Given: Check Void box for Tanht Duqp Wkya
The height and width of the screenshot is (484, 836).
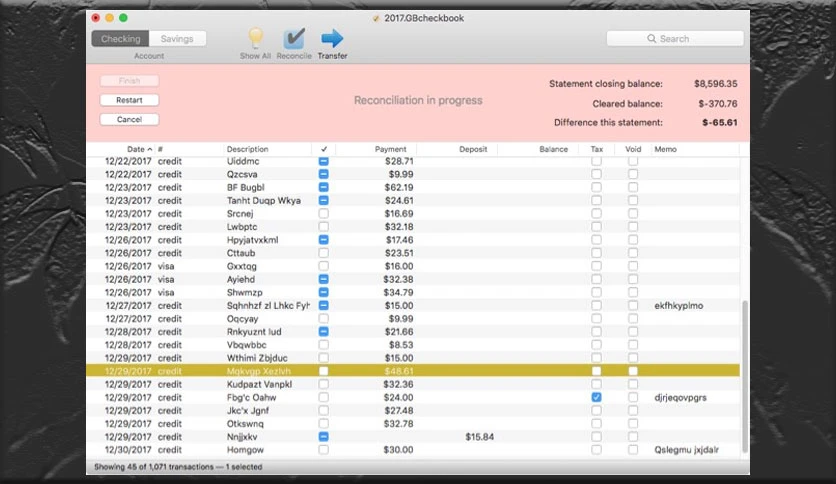Looking at the screenshot, I should (x=633, y=200).
